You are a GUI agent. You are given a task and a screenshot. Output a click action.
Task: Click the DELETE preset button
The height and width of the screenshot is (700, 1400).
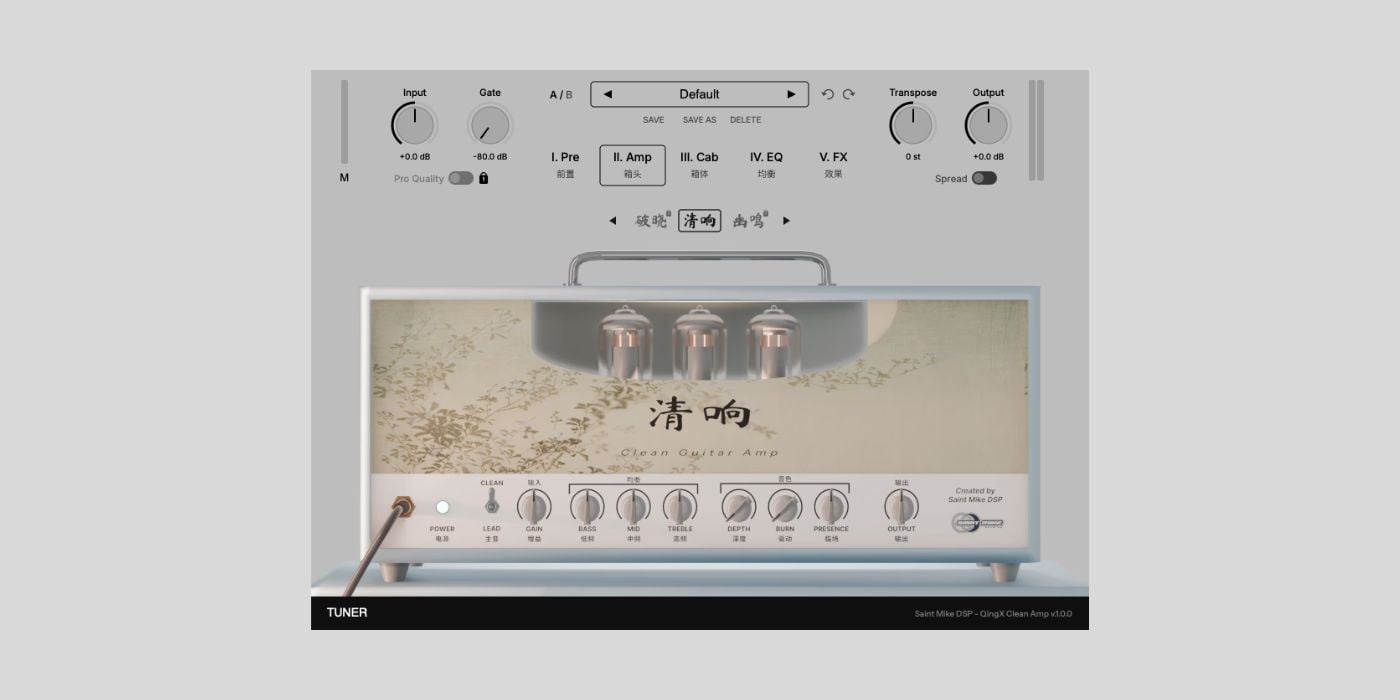pos(745,120)
